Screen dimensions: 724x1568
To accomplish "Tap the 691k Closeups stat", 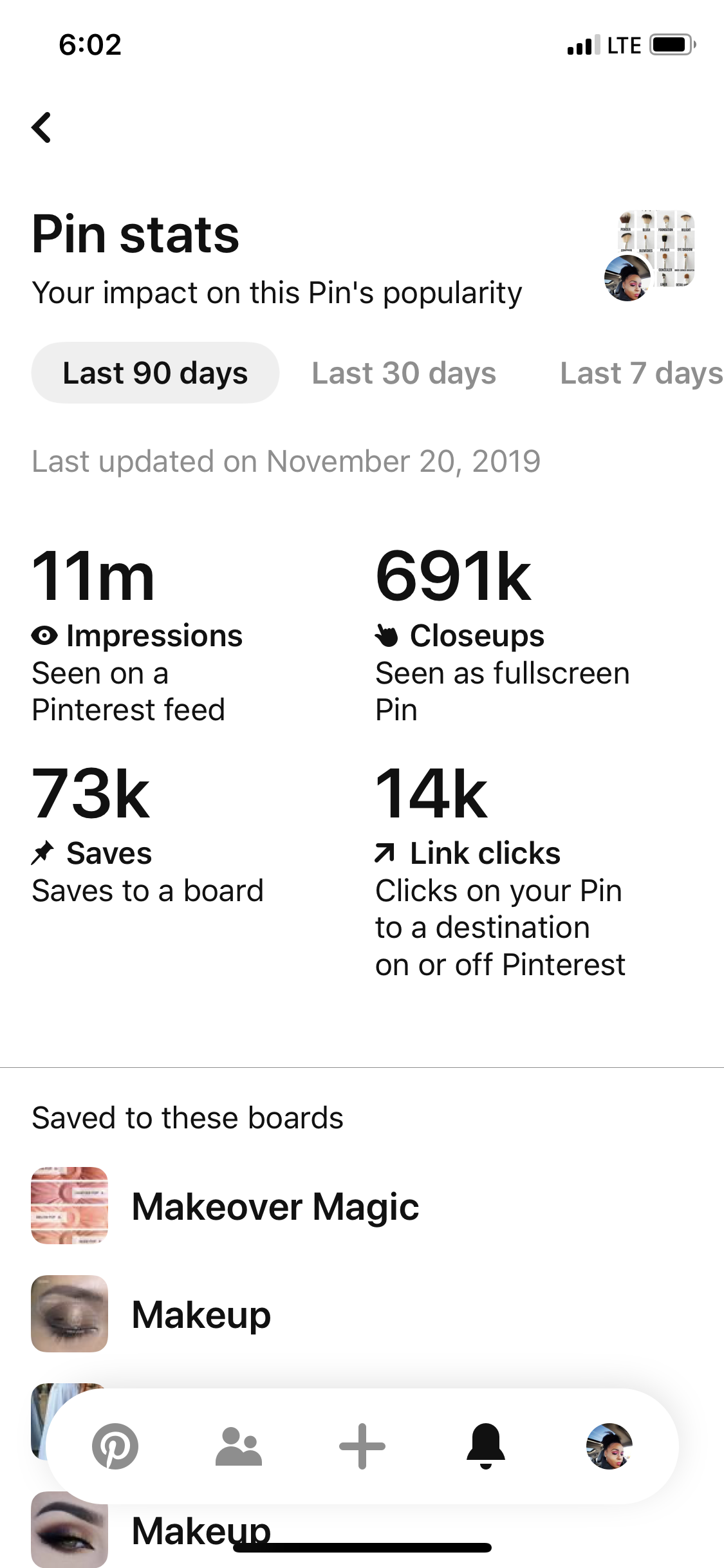I will click(x=454, y=577).
